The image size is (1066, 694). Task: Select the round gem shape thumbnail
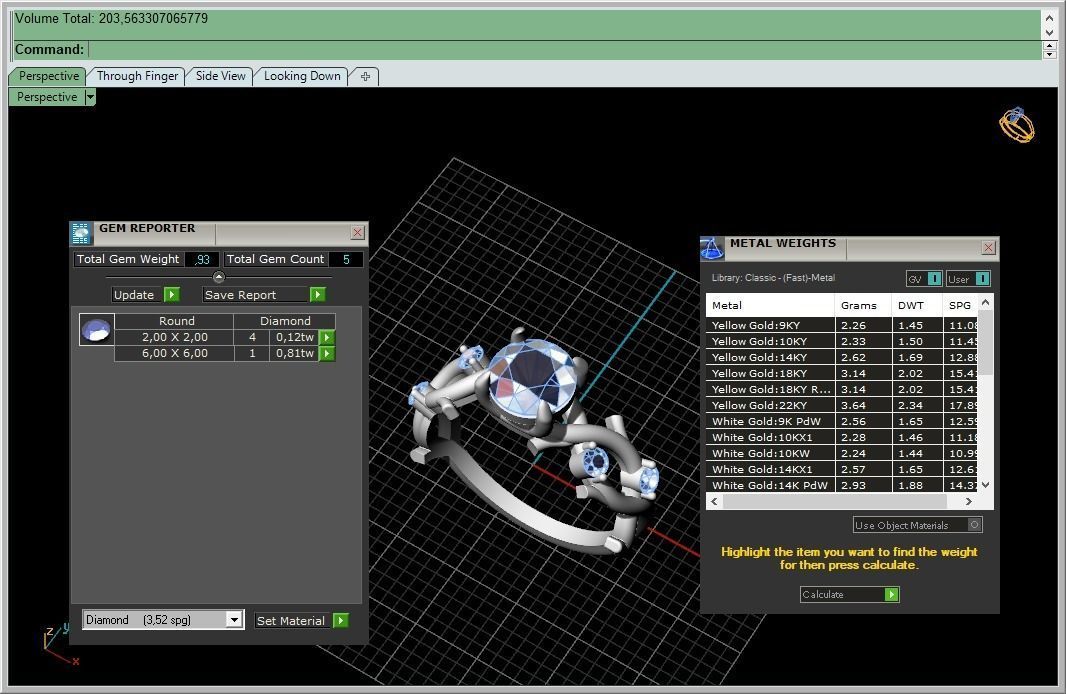[96, 330]
